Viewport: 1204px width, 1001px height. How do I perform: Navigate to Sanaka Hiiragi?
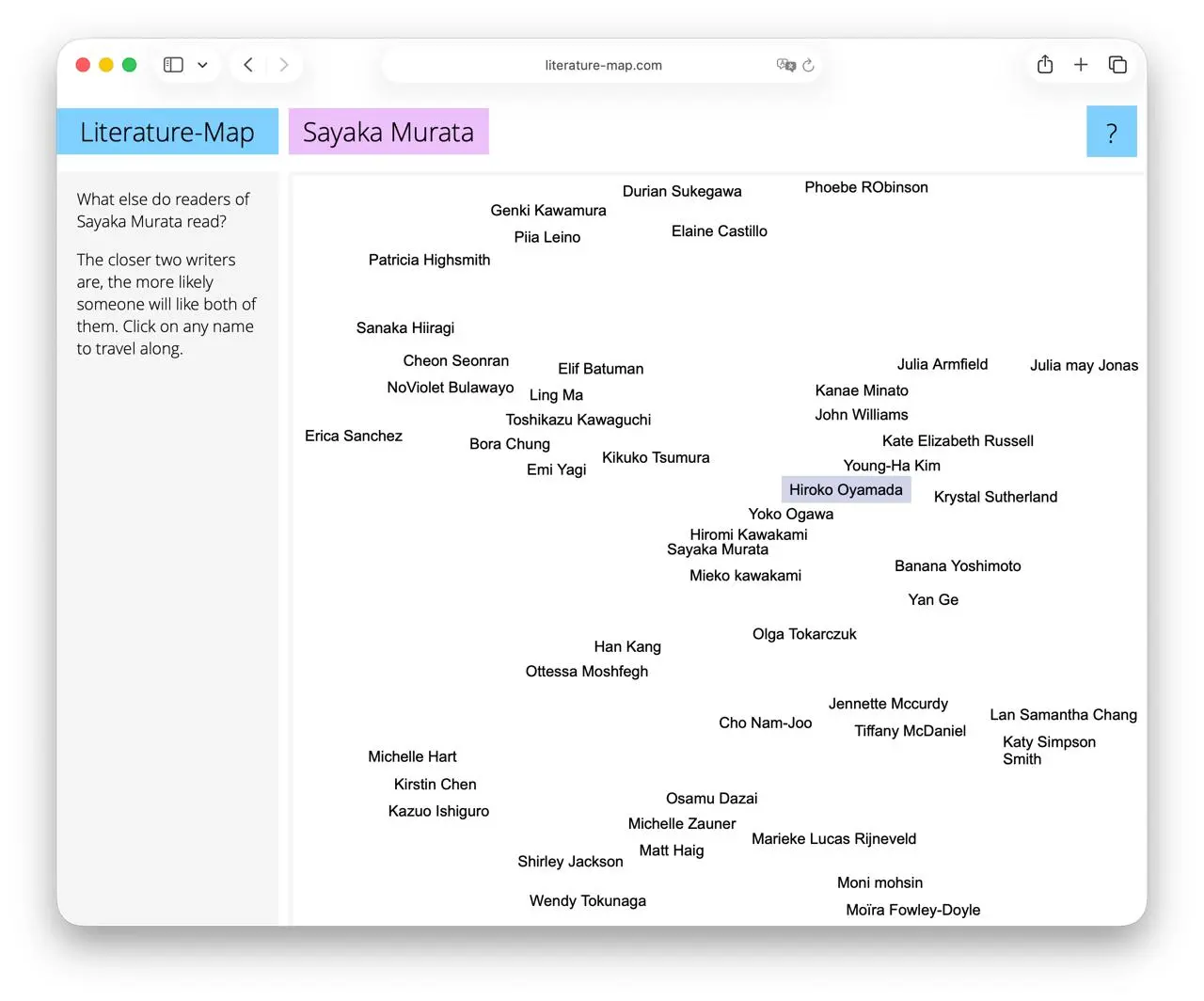[405, 327]
